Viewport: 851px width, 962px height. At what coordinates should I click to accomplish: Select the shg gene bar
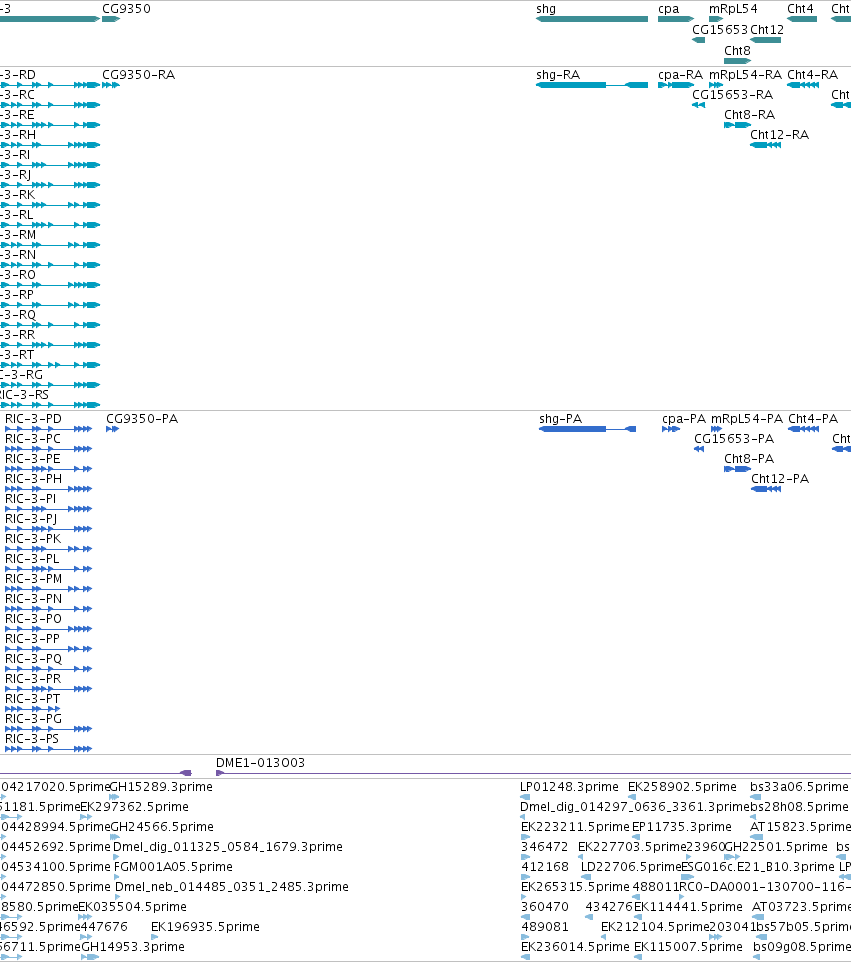[x=592, y=19]
